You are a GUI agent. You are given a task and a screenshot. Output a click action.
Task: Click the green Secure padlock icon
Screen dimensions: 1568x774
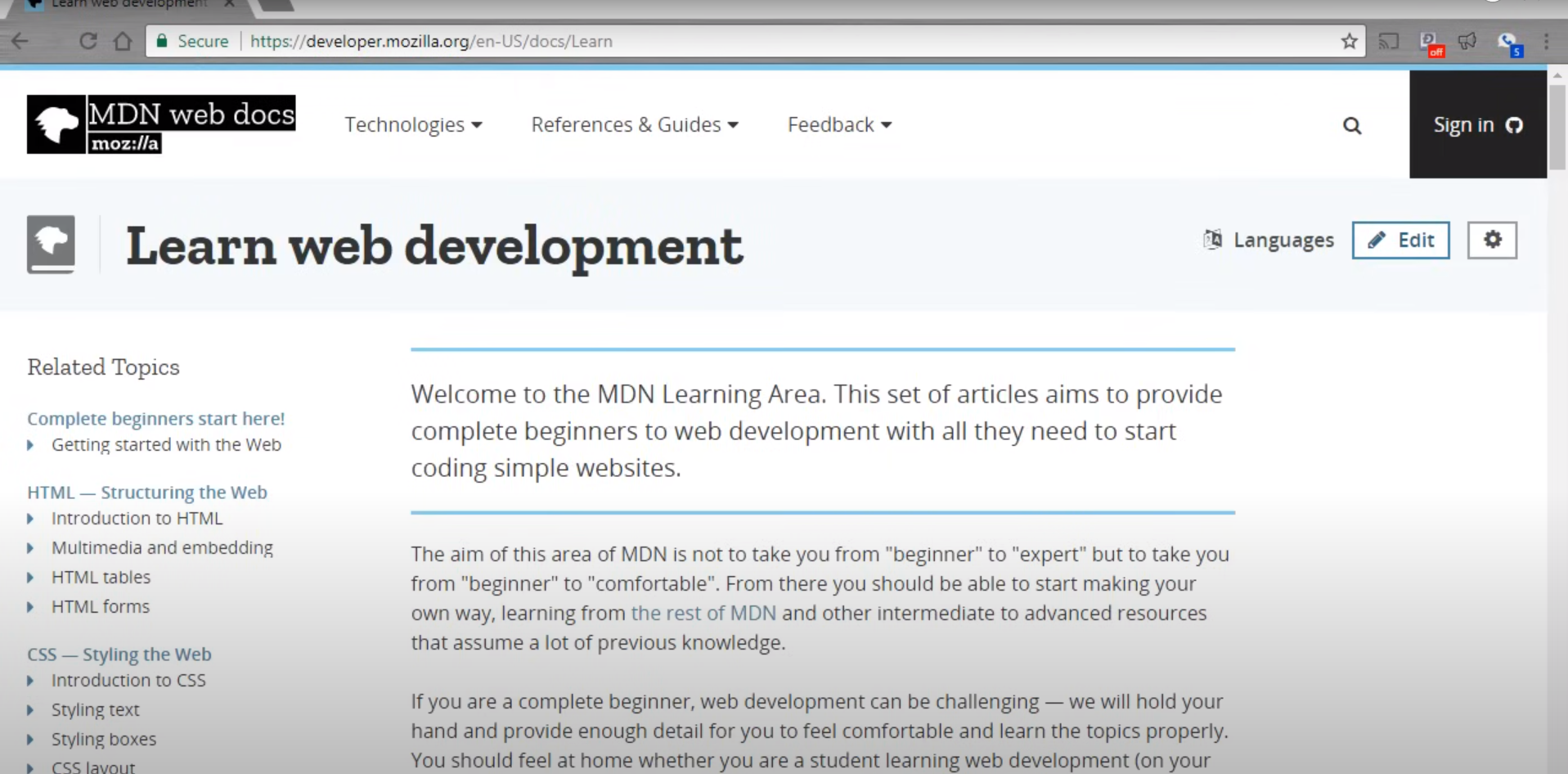(x=162, y=41)
